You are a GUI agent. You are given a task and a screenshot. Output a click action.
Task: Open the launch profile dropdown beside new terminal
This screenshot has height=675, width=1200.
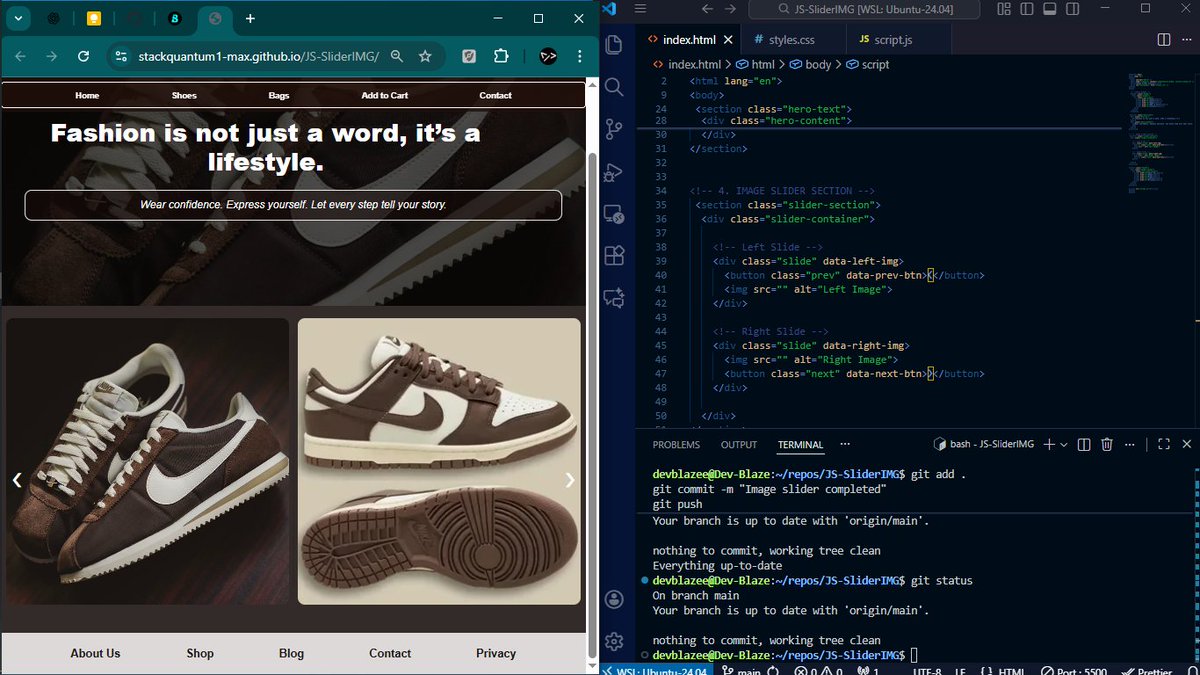coord(1064,444)
